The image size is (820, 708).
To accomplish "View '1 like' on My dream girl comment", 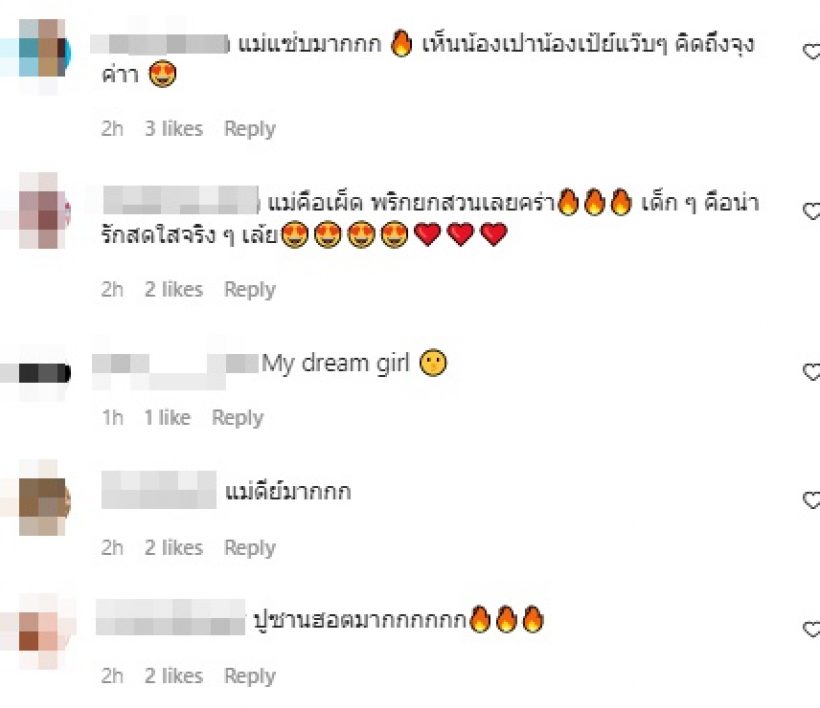I will 167,418.
